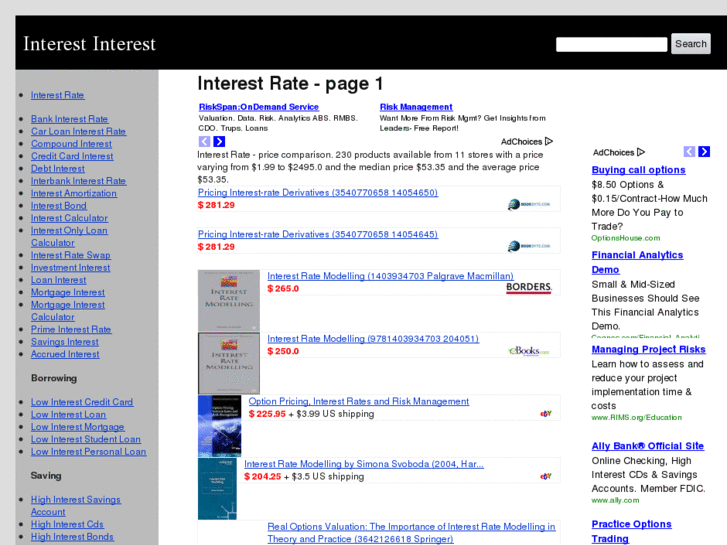Open the Low Interest Mortgage link

[x=77, y=427]
